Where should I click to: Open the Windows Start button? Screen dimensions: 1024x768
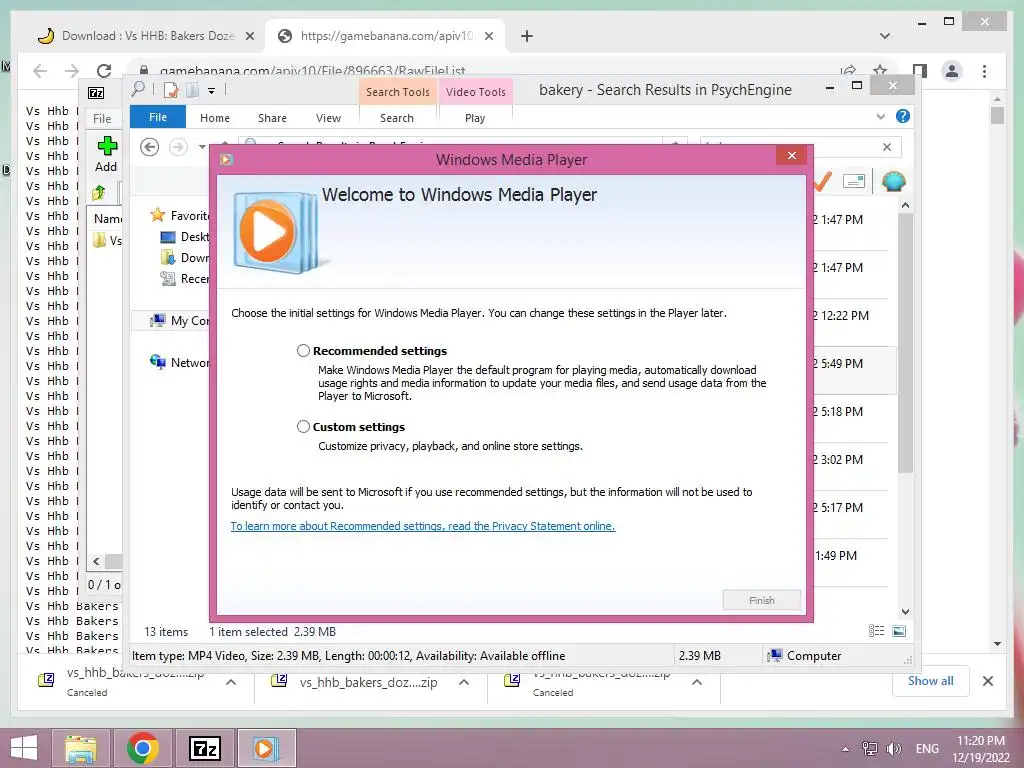[x=24, y=748]
